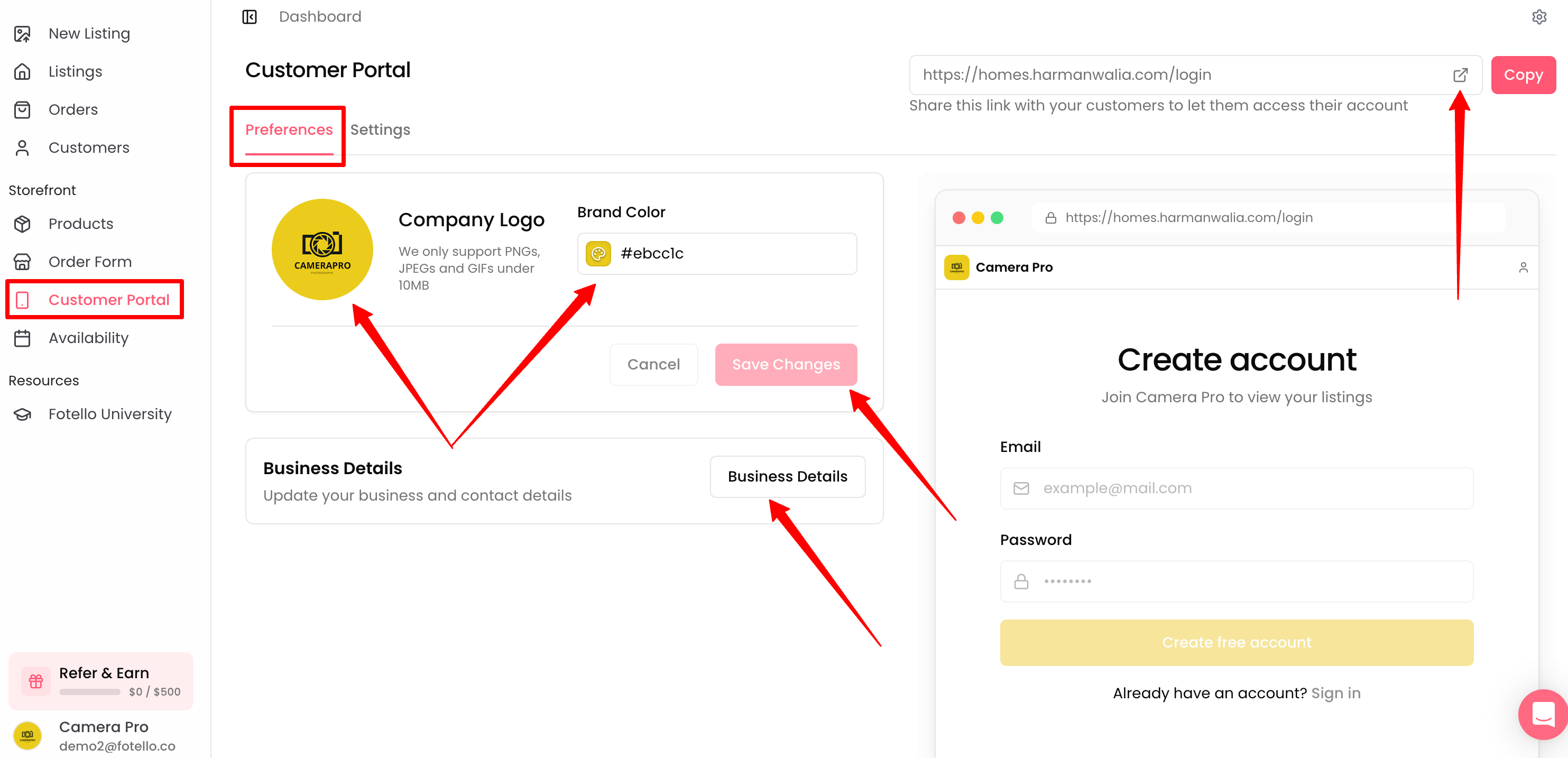Viewport: 1568px width, 758px height.
Task: Switch to the Settings tab
Action: (380, 130)
